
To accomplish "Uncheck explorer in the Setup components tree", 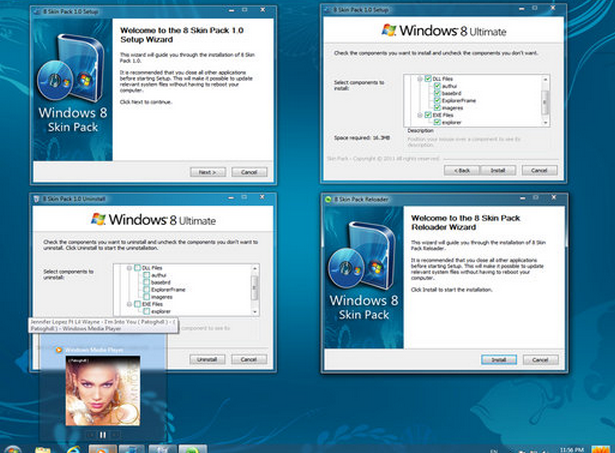I will 437,122.
